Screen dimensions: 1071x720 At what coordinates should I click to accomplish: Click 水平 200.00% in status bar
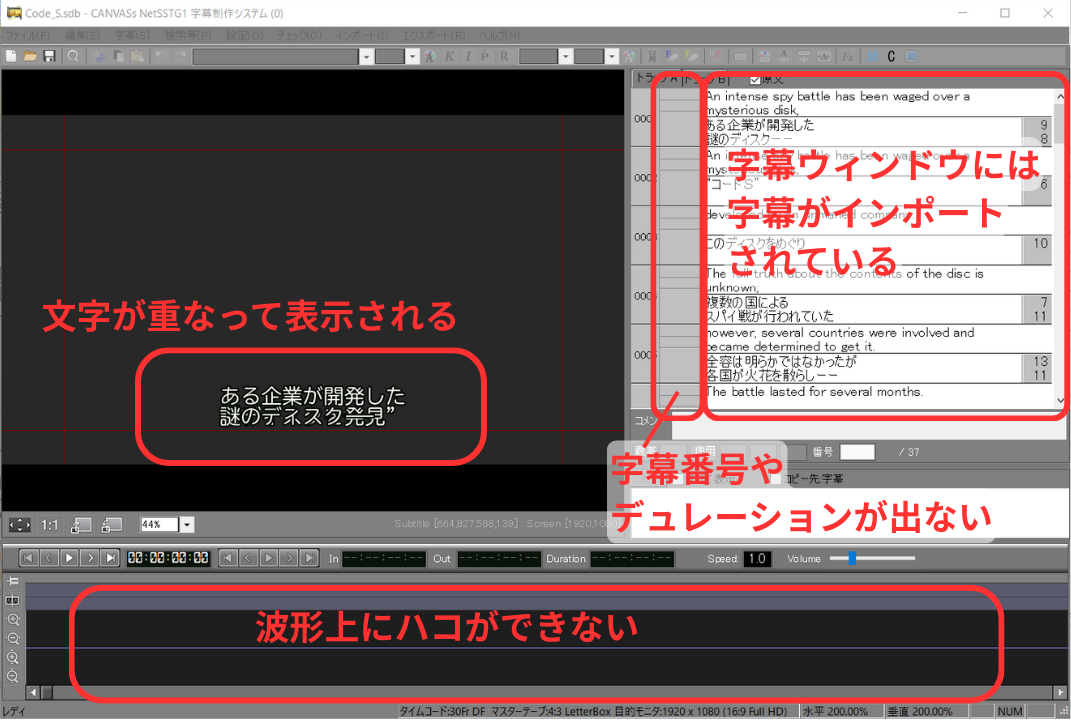[x=835, y=711]
